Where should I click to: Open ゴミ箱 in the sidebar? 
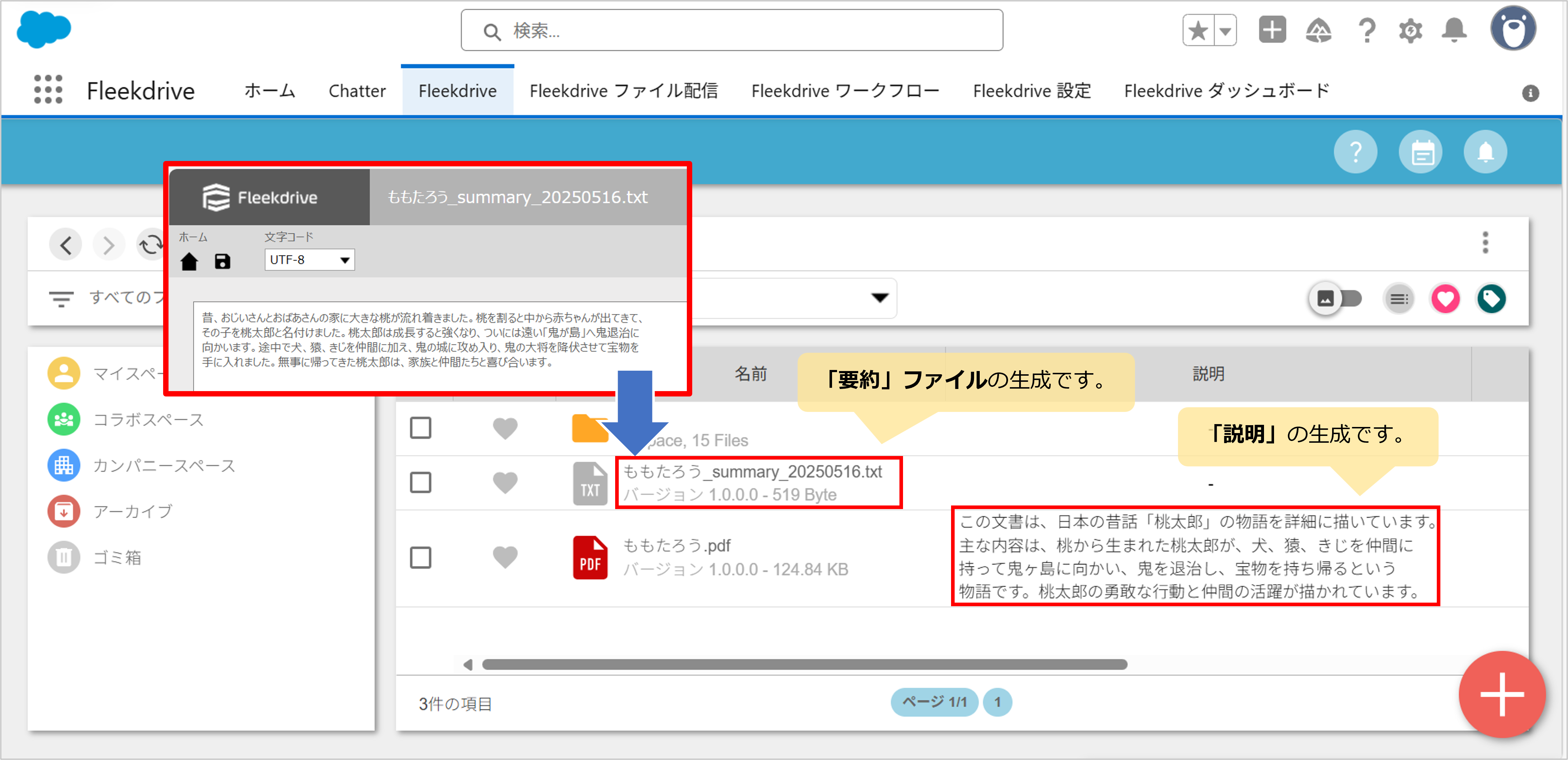point(94,557)
